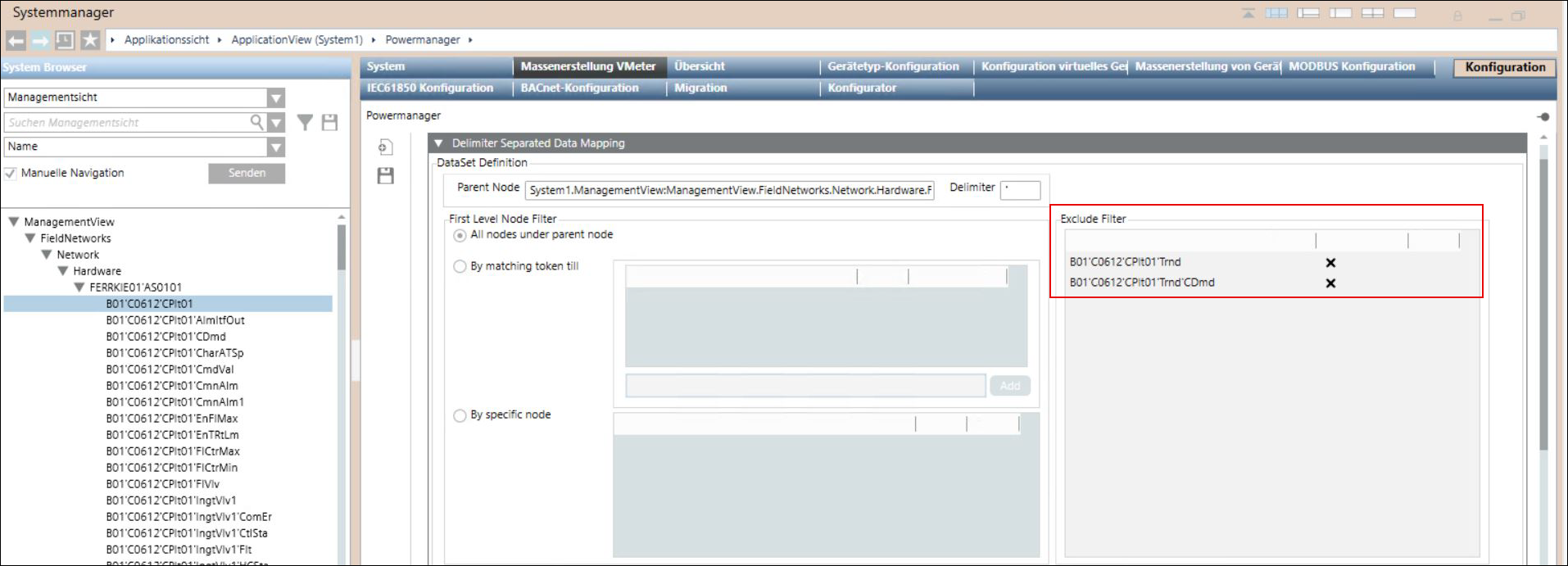Viewport: 1568px width, 566px height.
Task: Collapse the FERRKIE01'AS0101 tree node
Action: [79, 288]
